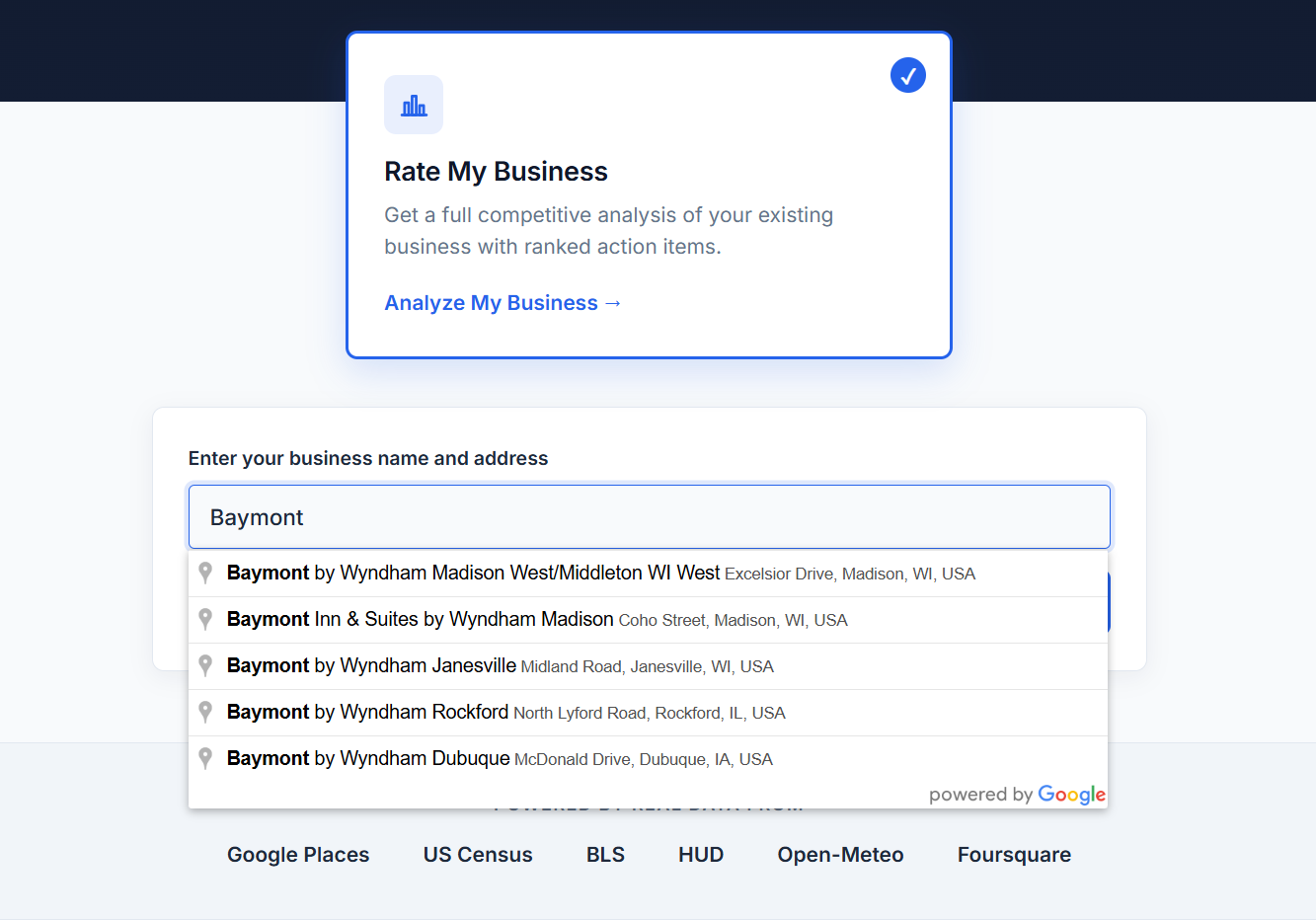Click the 'Enter your business name and address' label
Viewport: 1316px width, 921px height.
tap(368, 458)
